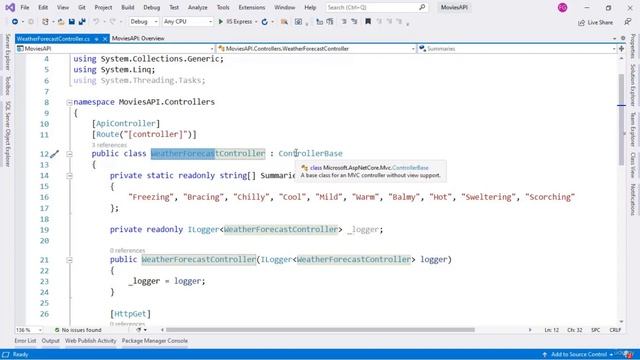The width and height of the screenshot is (640, 360).
Task: Open the File menu
Action: pyautogui.click(x=25, y=7)
